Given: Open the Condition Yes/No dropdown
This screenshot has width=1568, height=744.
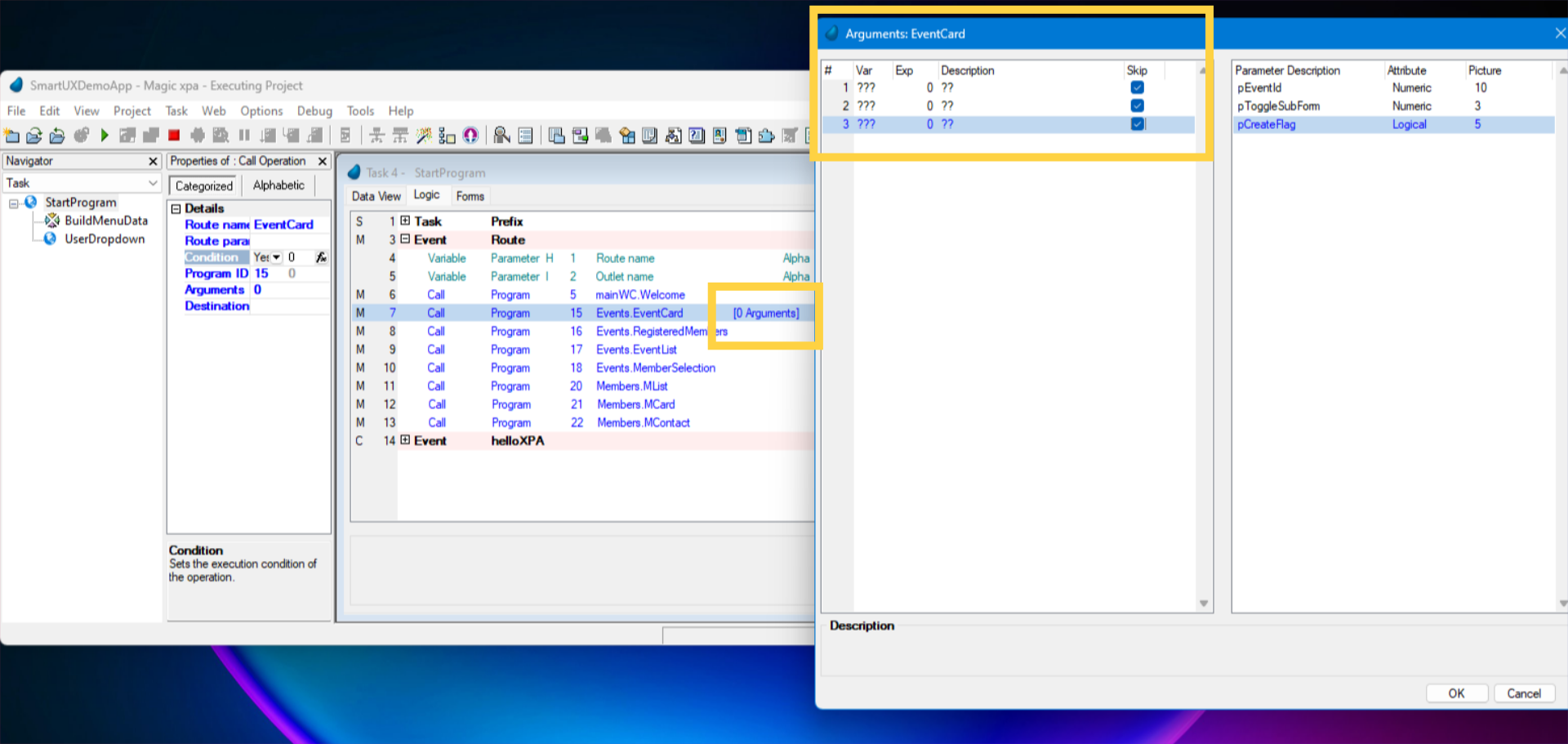Looking at the screenshot, I should 277,256.
